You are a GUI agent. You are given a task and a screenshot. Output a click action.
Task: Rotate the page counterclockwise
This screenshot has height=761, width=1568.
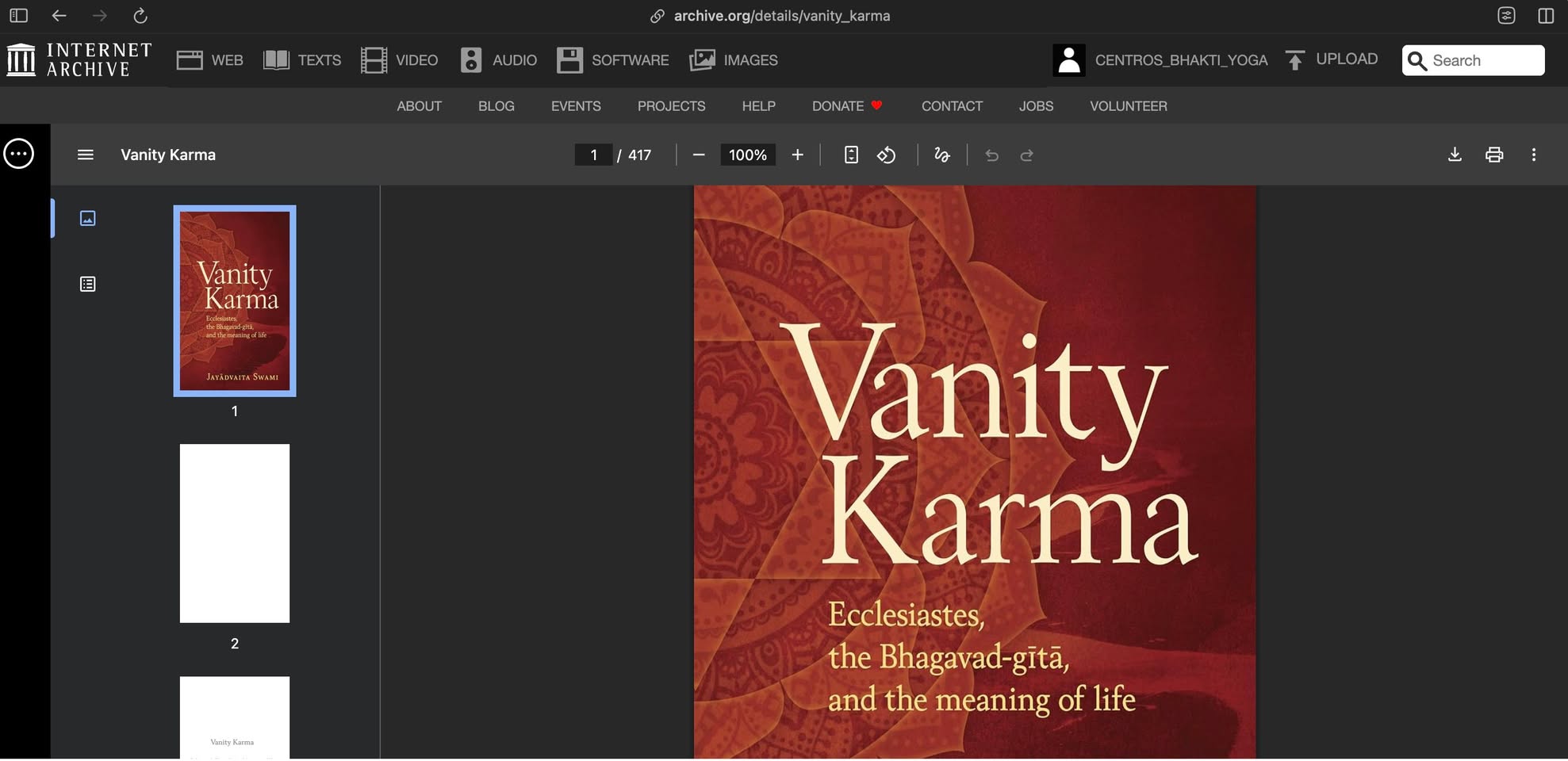coord(886,155)
